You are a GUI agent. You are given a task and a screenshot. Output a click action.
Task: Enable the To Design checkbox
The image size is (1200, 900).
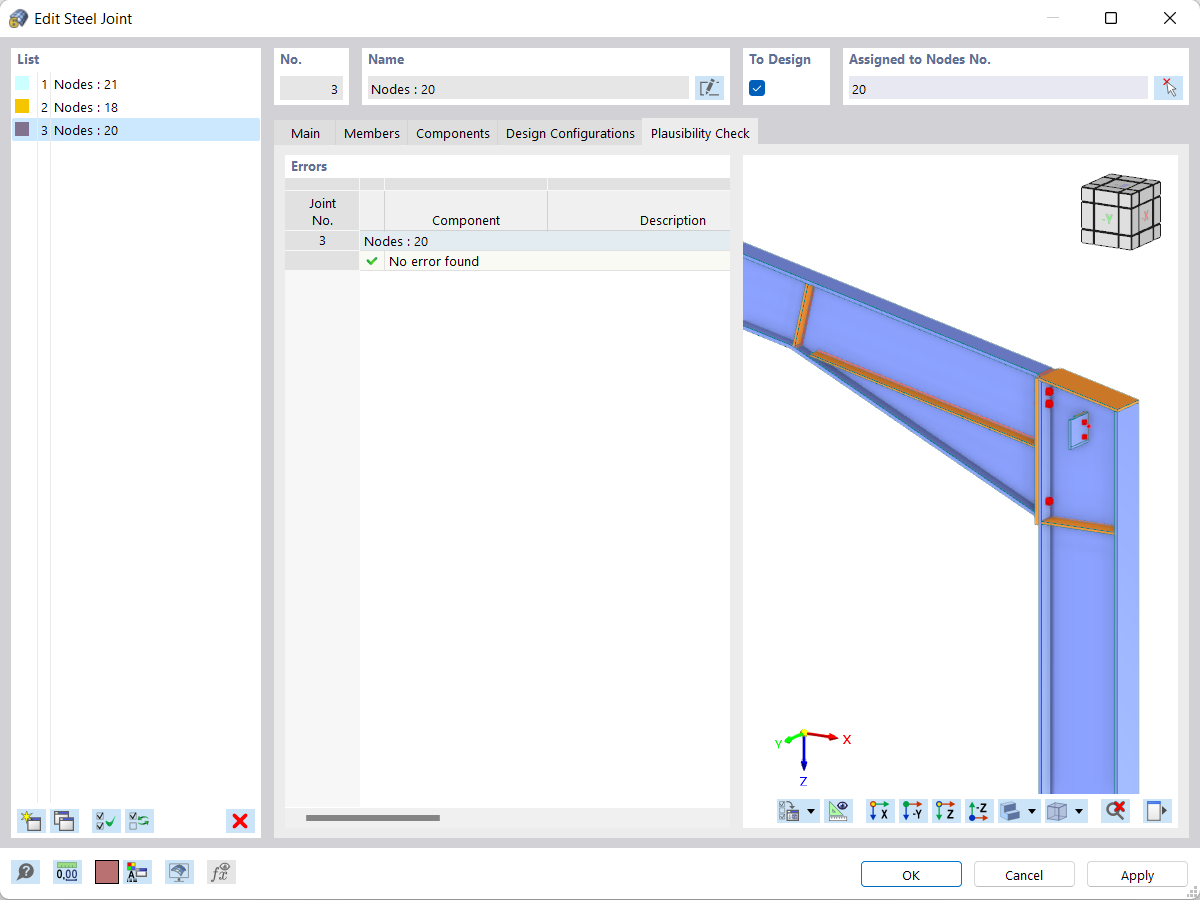pyautogui.click(x=757, y=88)
